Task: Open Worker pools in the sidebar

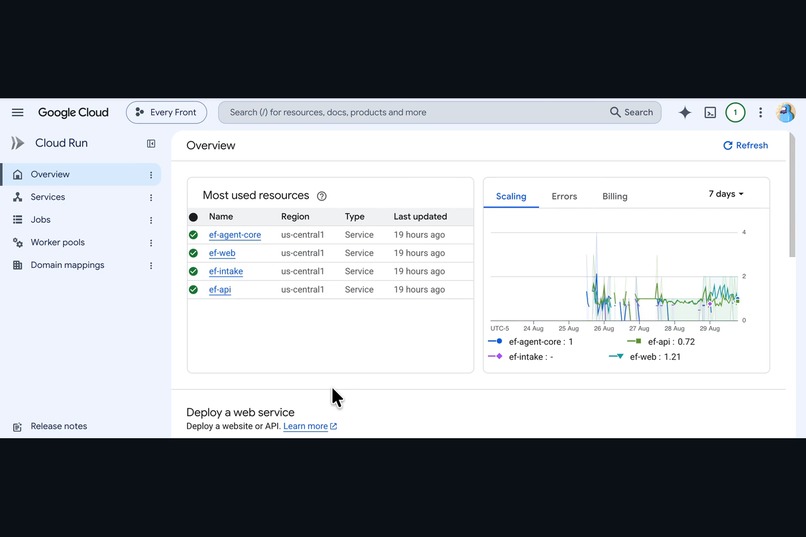Action: click(x=58, y=242)
